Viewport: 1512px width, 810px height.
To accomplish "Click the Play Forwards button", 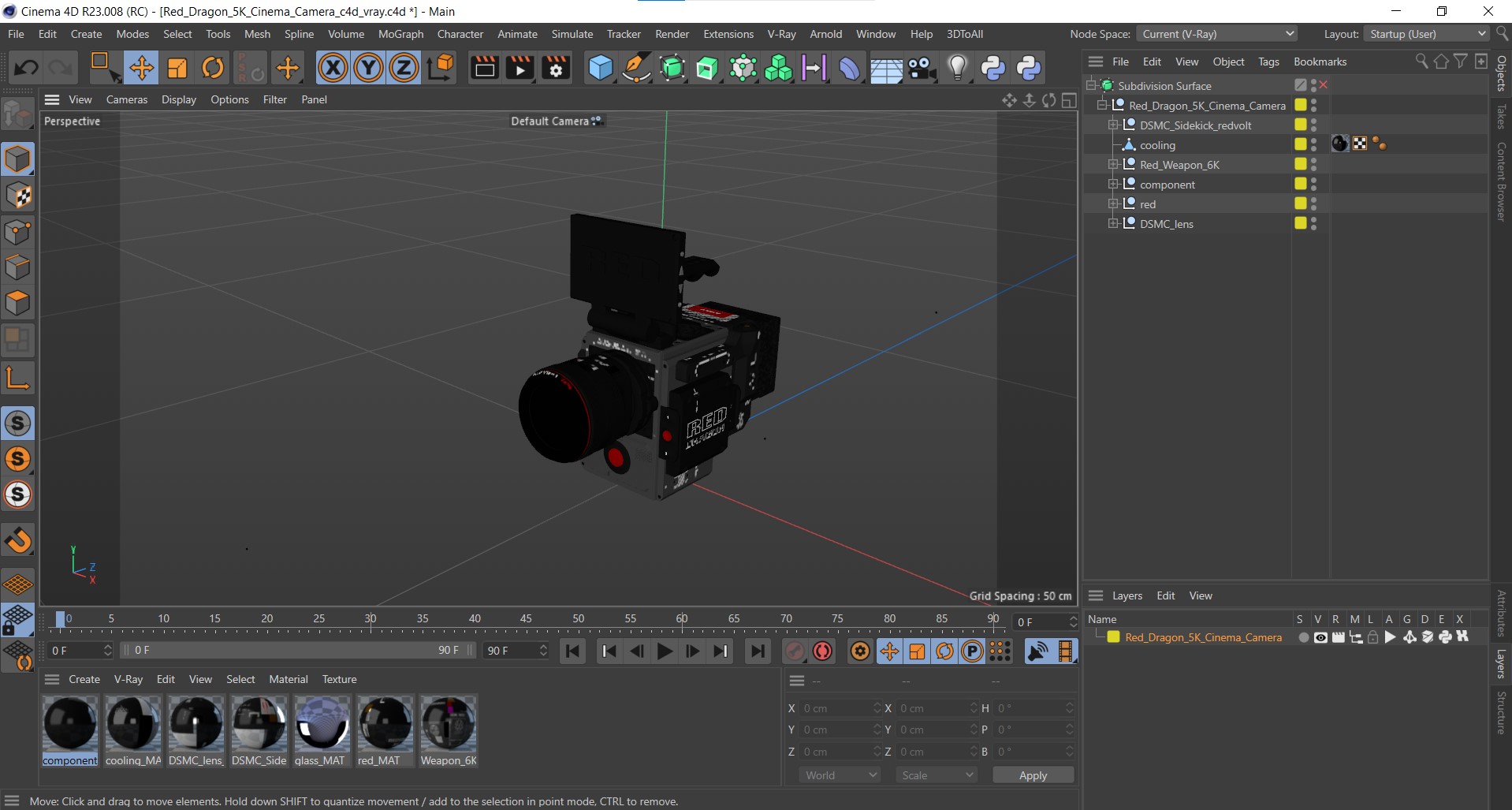I will pyautogui.click(x=665, y=651).
